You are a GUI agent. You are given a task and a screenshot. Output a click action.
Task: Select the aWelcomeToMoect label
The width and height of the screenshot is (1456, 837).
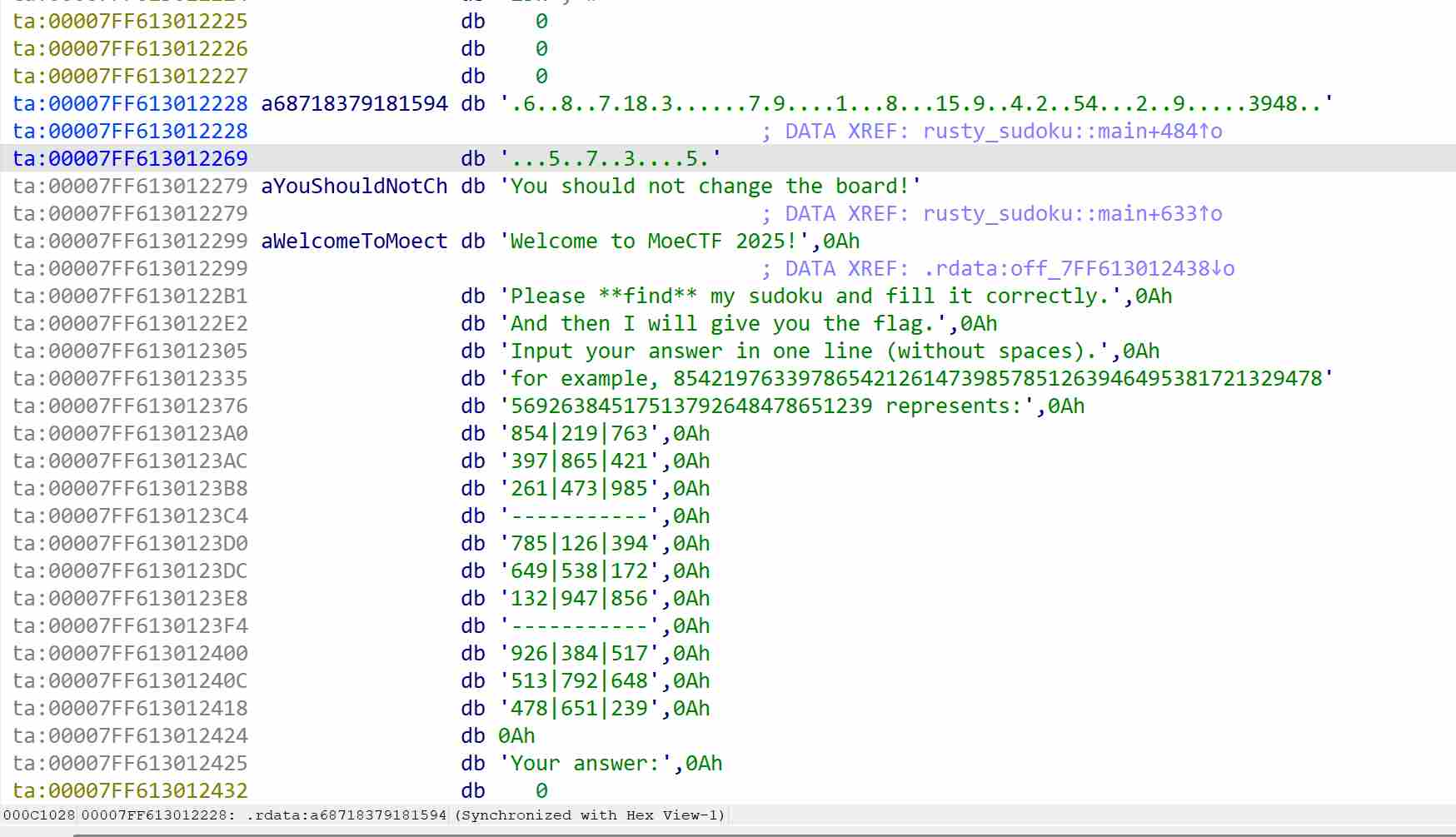354,242
